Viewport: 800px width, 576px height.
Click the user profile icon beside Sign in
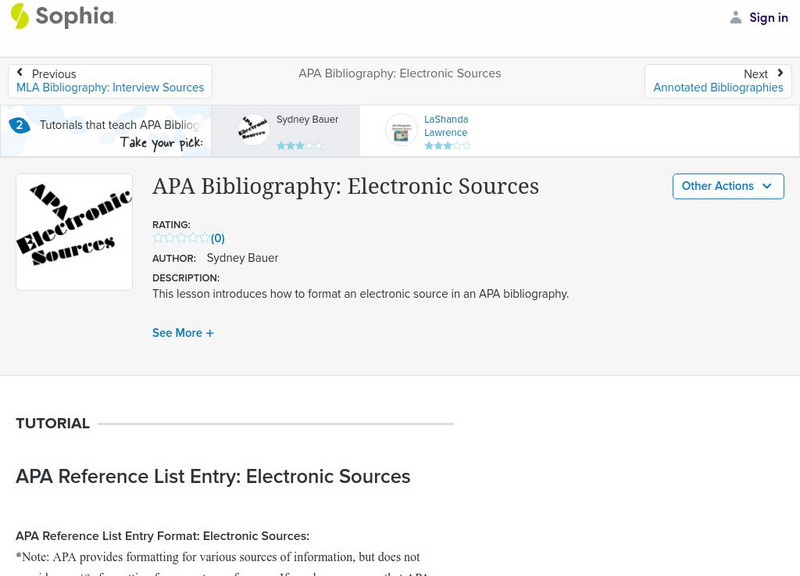click(x=736, y=18)
